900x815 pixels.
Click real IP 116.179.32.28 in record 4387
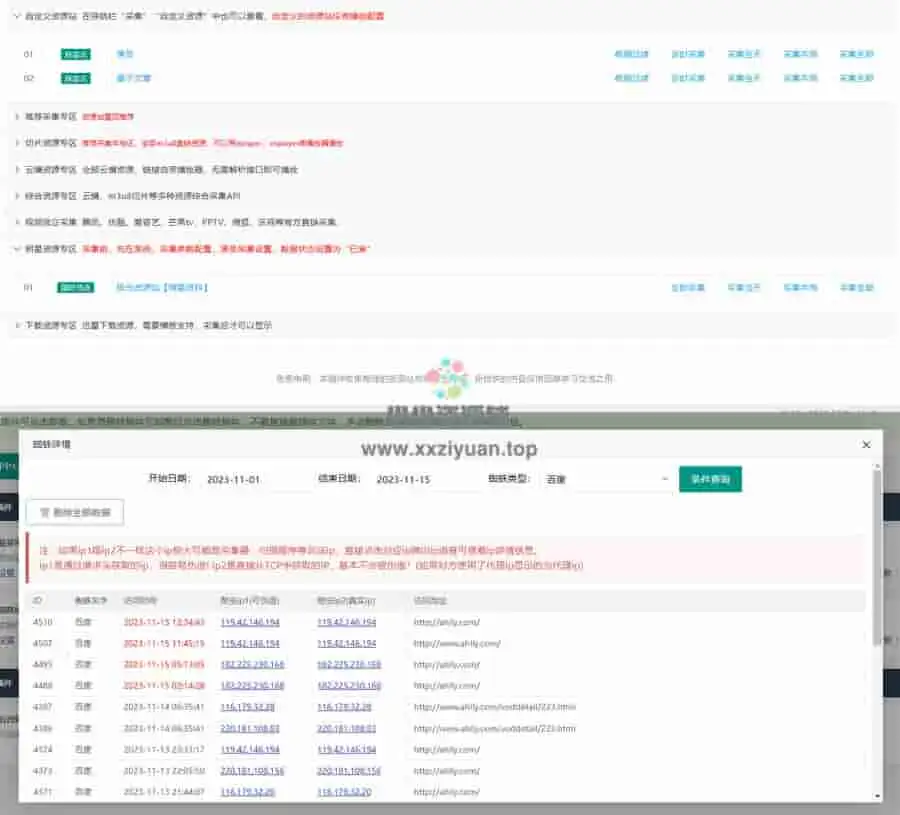[x=346, y=707]
